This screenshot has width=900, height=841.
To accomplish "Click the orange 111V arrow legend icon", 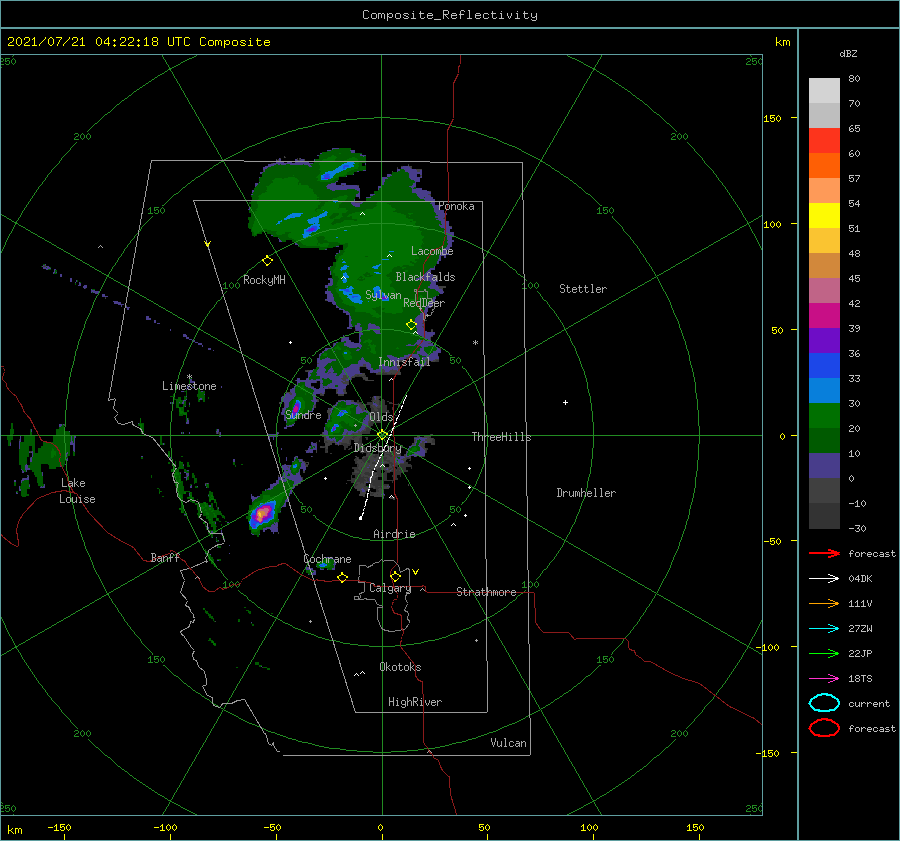I will pyautogui.click(x=824, y=603).
